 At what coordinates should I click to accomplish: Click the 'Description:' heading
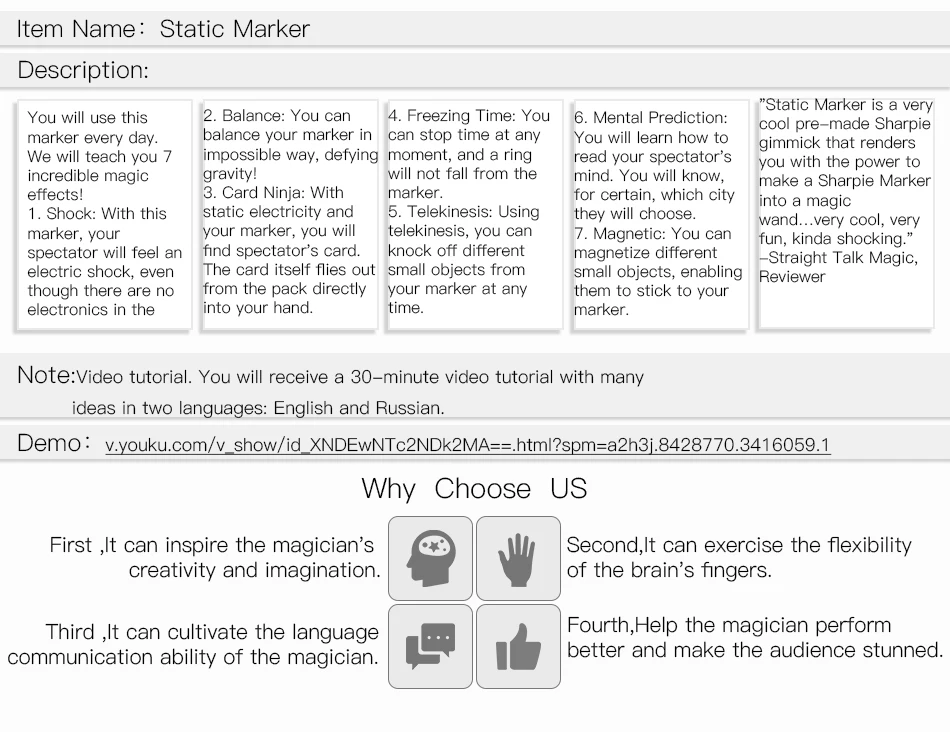point(83,70)
